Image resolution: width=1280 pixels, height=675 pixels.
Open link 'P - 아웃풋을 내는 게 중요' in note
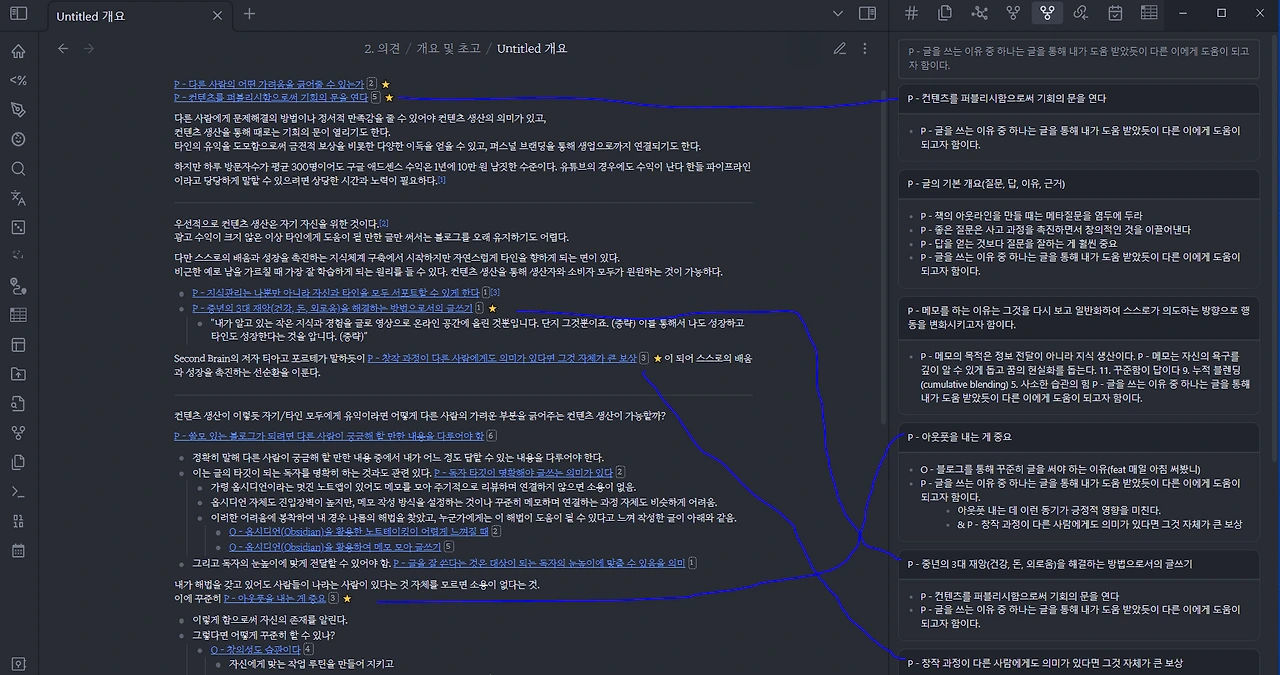point(275,599)
